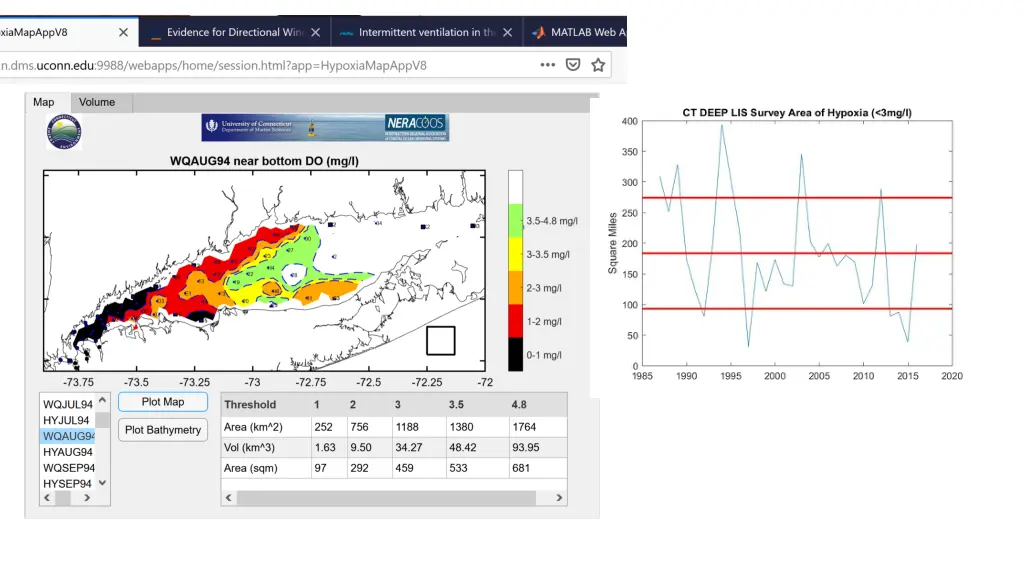Click the WQAUG94 near bottom DO title
Viewport: 1024px width, 576px height.
click(264, 161)
